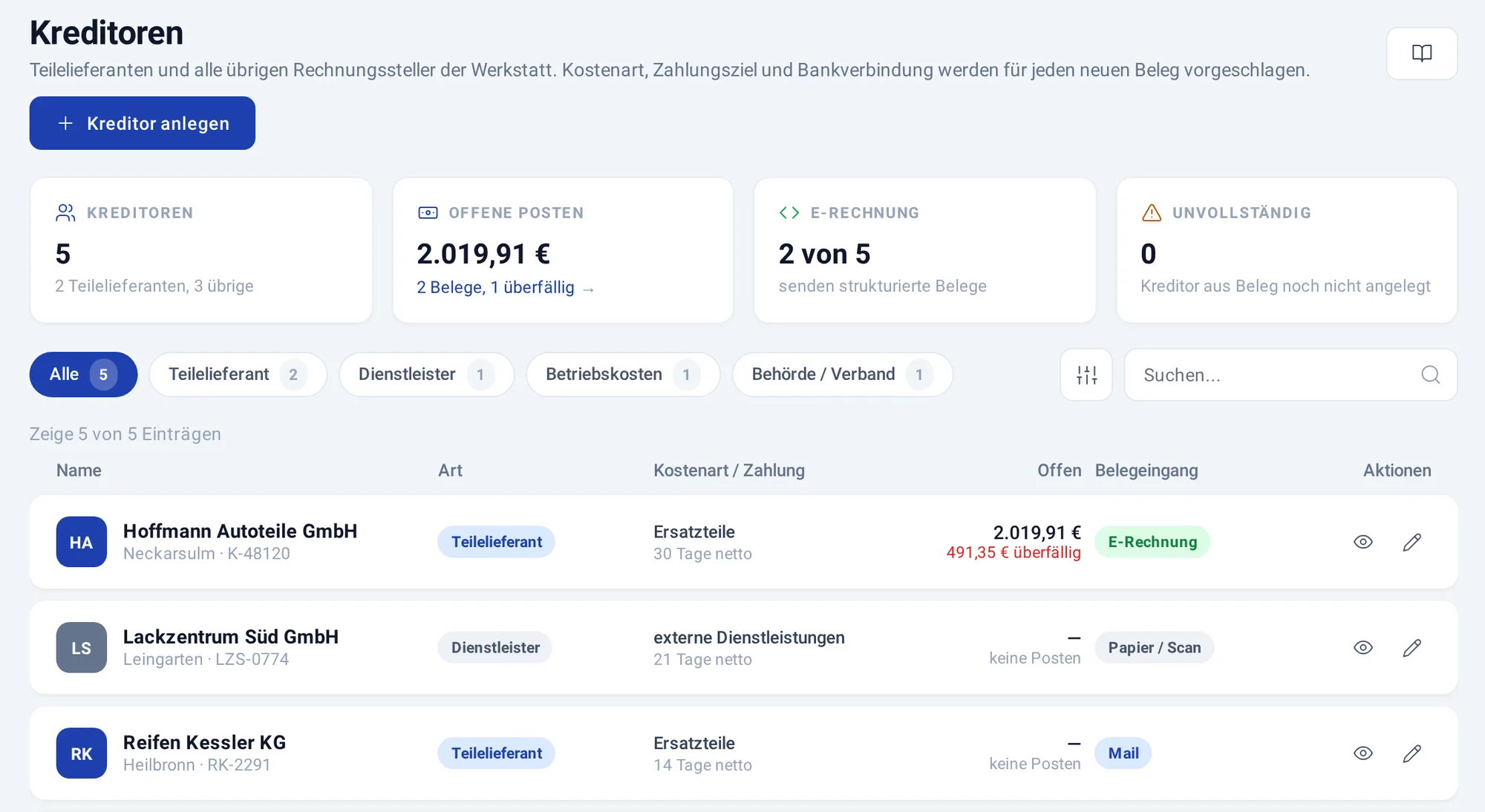Viewport: 1485px width, 812px height.
Task: Click the people icon on Kreditoren card
Action: pyautogui.click(x=65, y=213)
